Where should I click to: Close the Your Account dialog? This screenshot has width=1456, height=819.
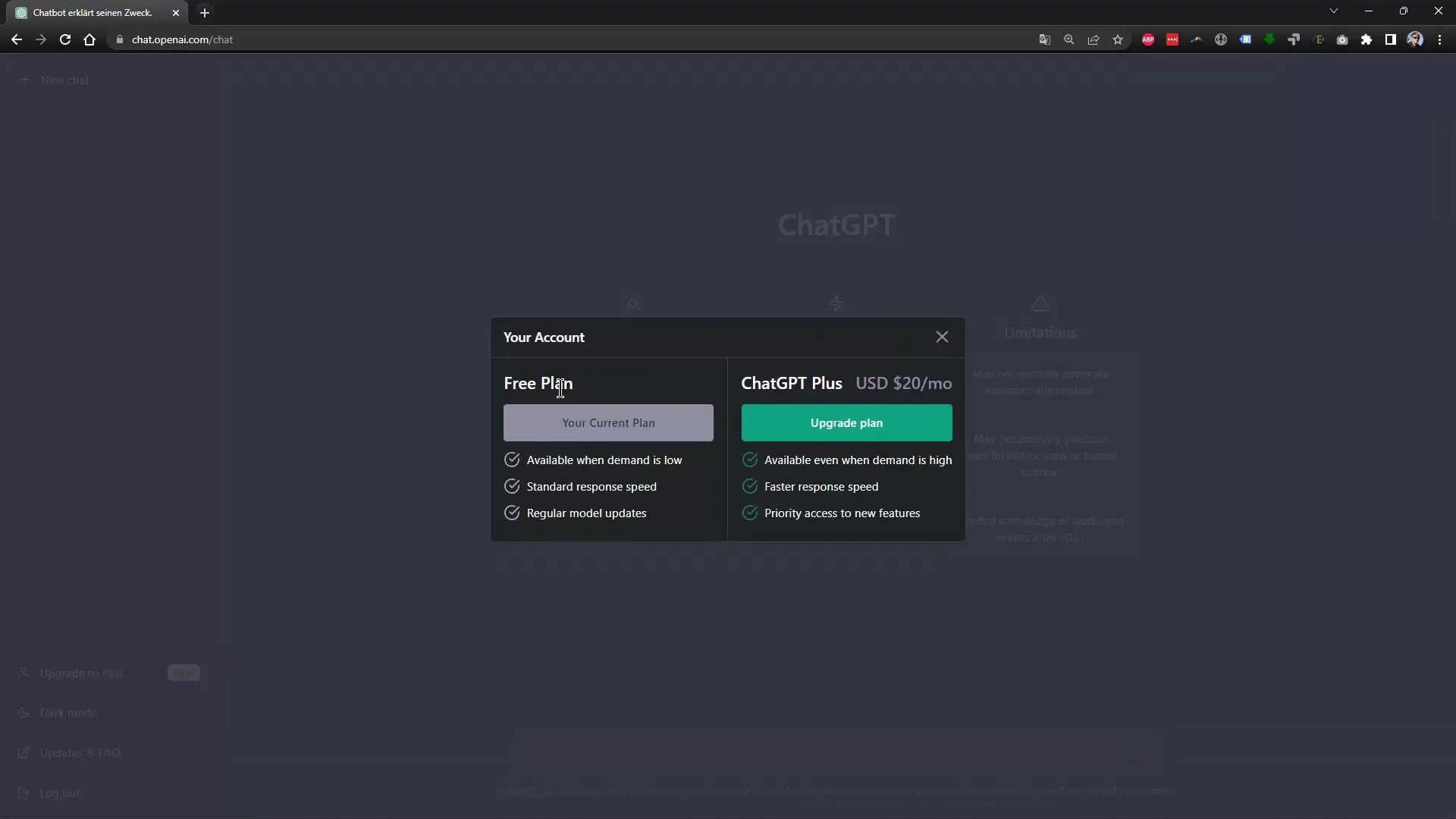pos(941,336)
